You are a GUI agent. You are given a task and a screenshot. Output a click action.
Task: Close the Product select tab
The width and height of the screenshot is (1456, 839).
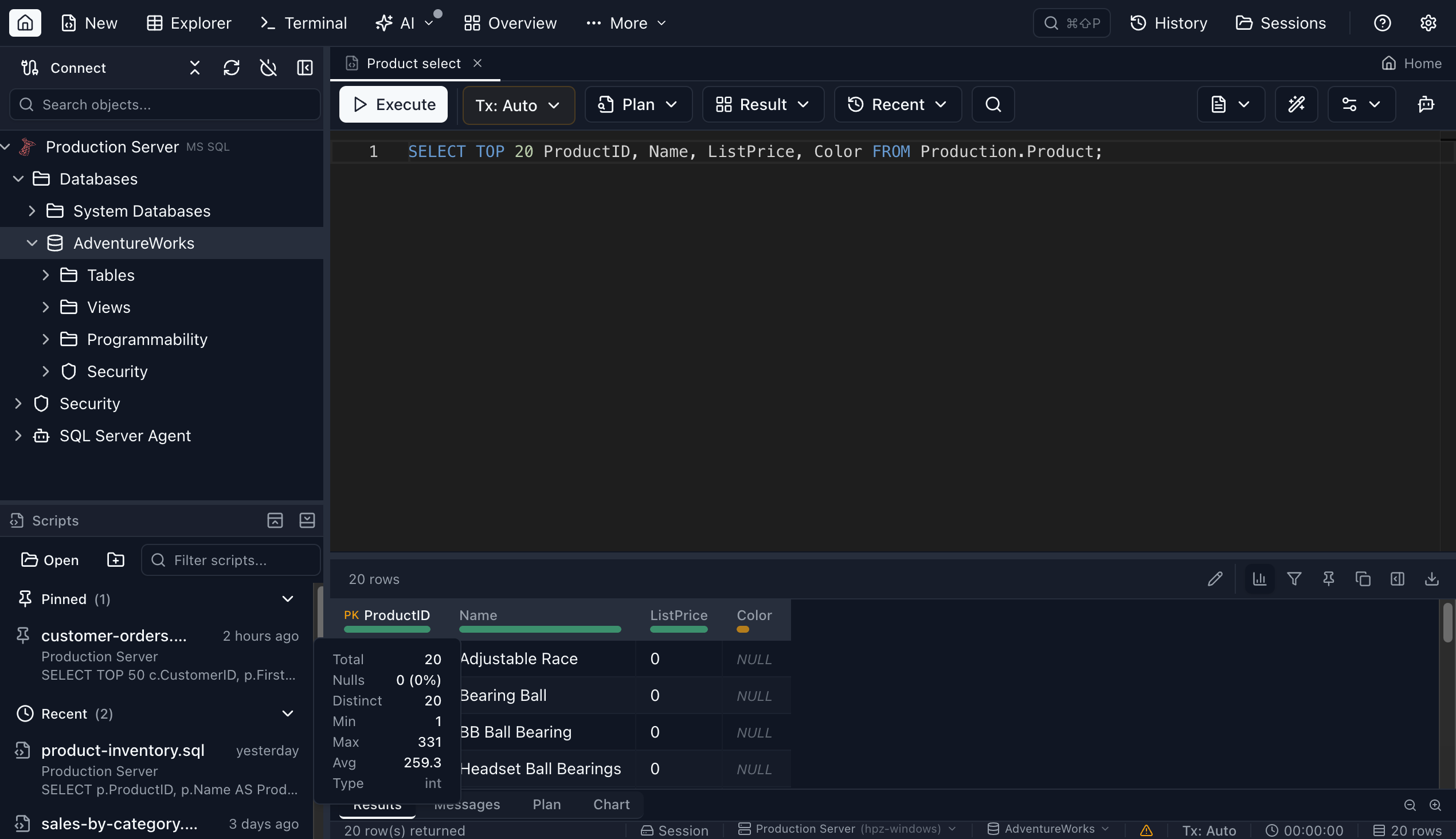pos(477,64)
